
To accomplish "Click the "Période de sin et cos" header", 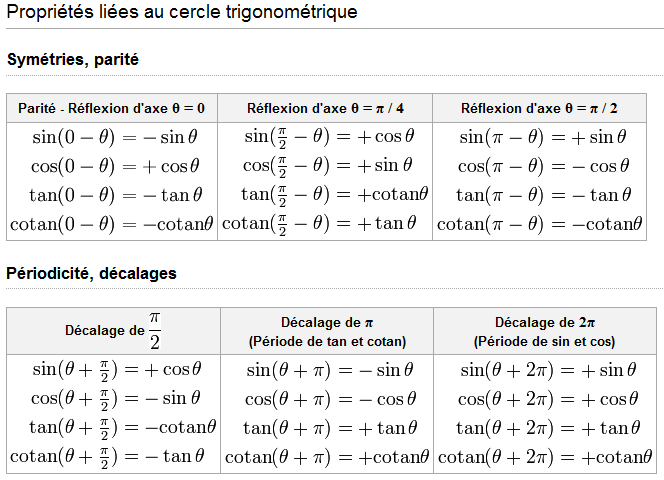I will click(x=545, y=341).
